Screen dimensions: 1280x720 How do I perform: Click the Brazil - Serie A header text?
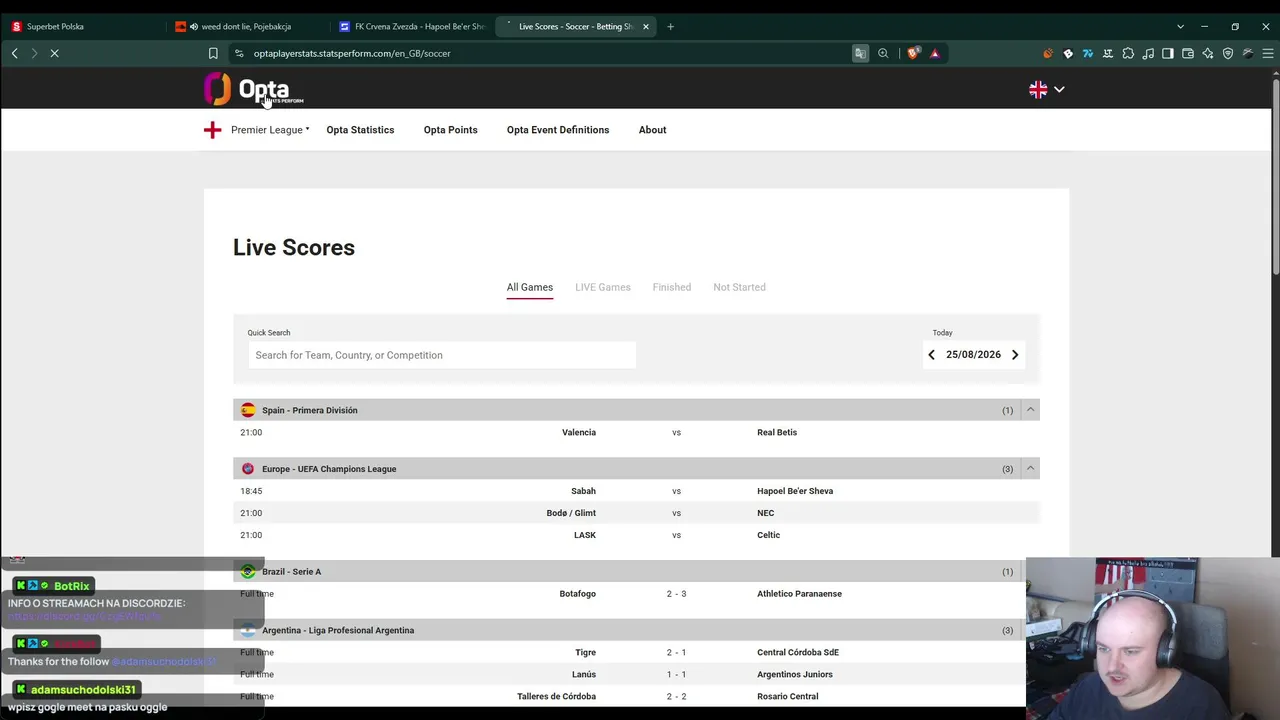click(291, 572)
